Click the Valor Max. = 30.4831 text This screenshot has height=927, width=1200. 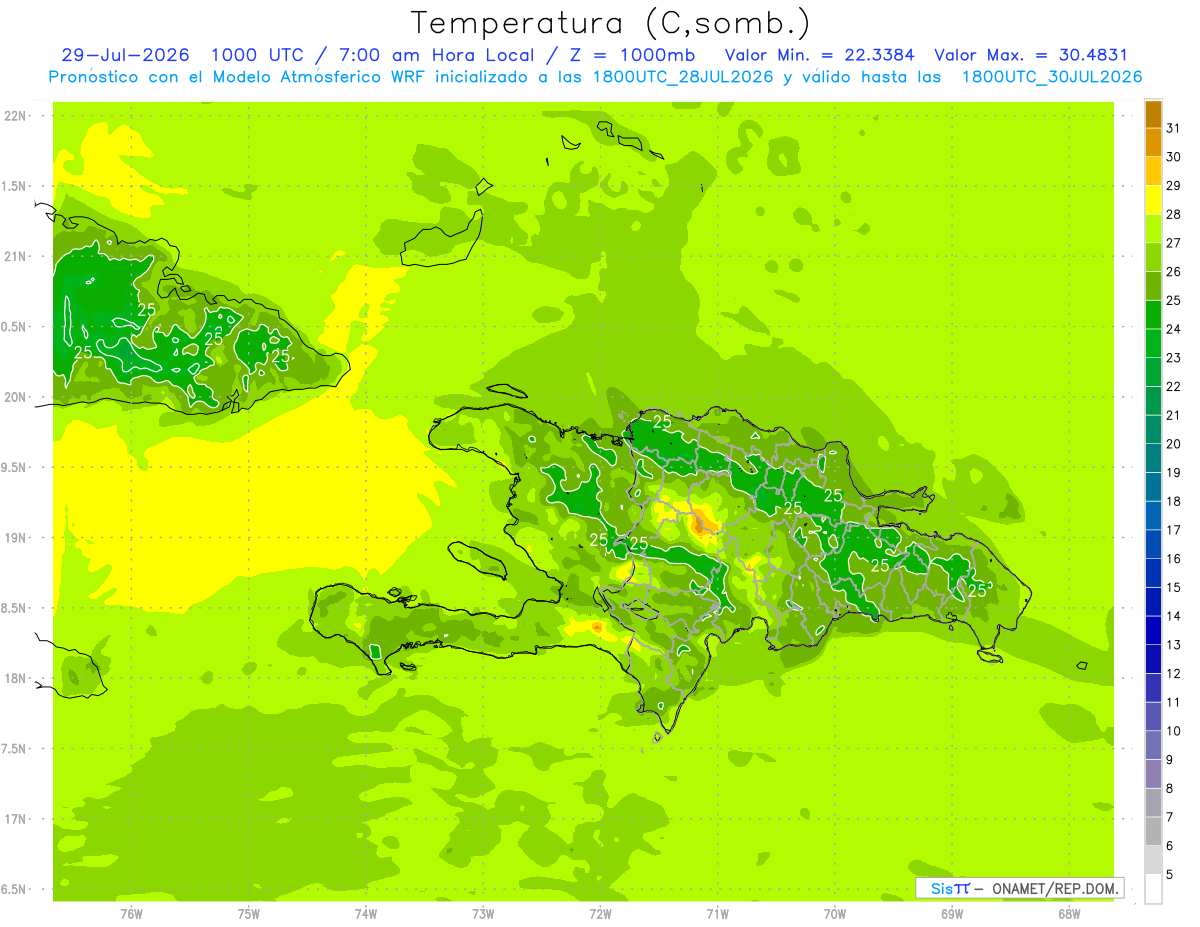1031,55
